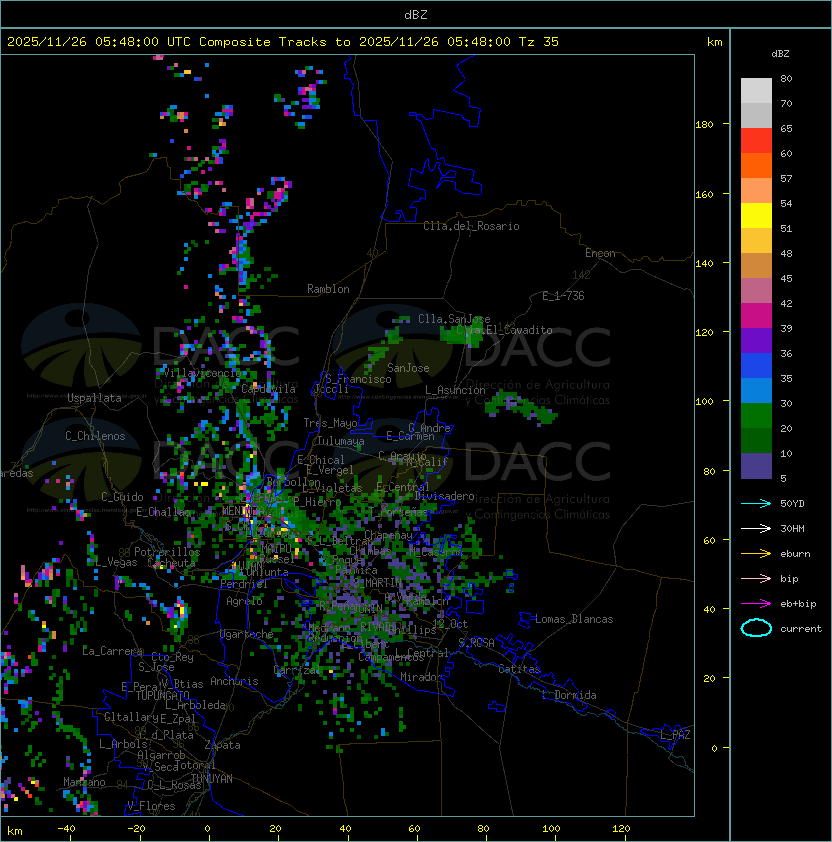Pick the magenta 42 dBZ color swatch
Viewport: 832px width, 842px height.
click(x=756, y=315)
